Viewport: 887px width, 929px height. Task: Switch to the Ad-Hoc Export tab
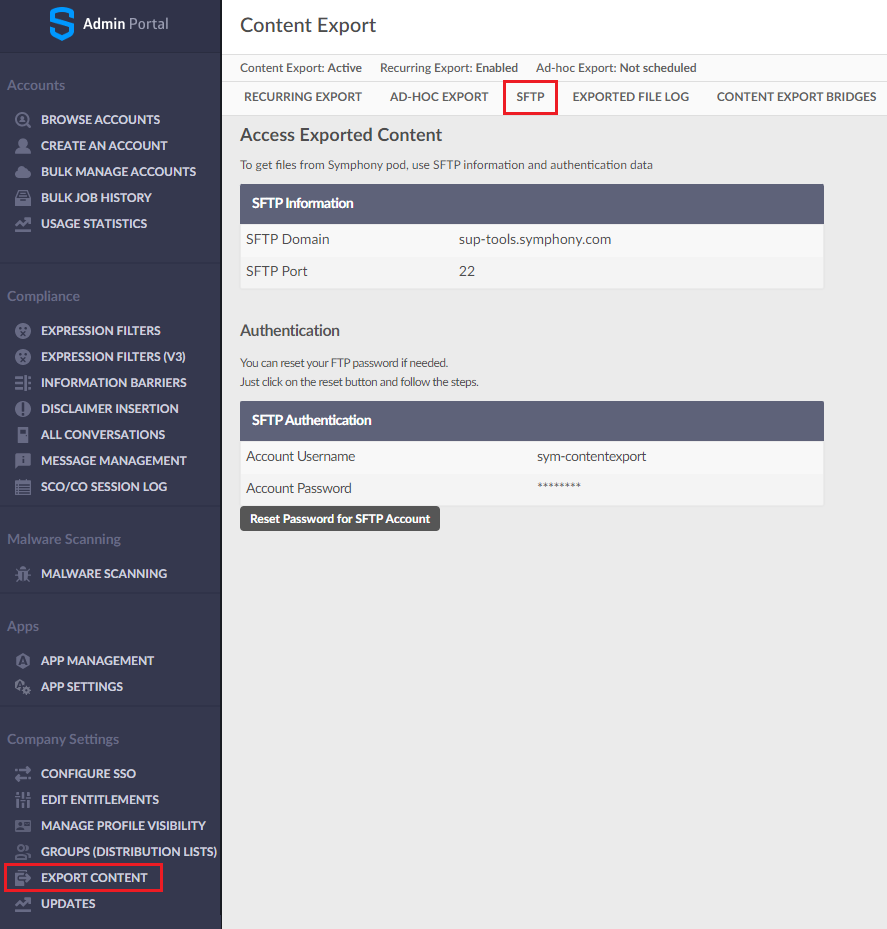(439, 97)
